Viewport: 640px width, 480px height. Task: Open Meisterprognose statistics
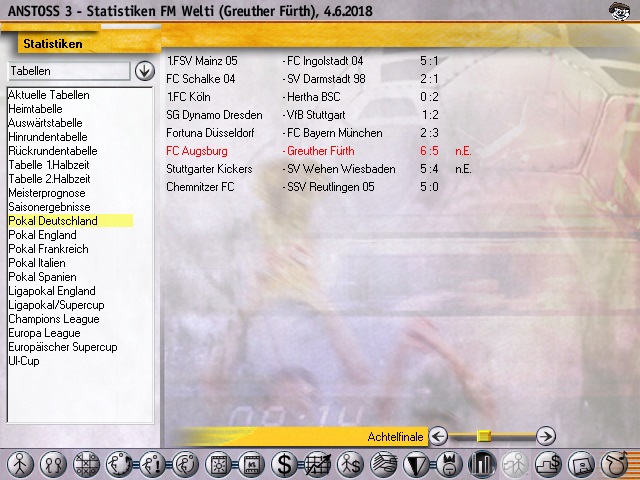(47, 193)
